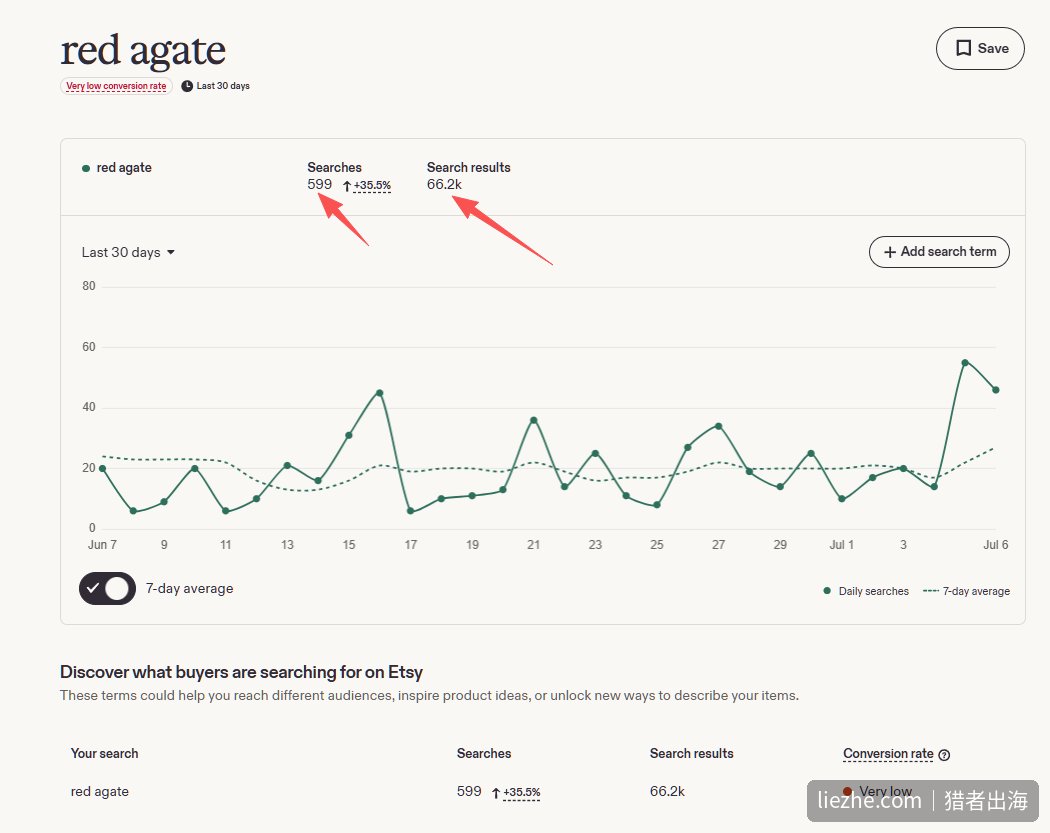Click the Very low conversion rate tag
The height and width of the screenshot is (833, 1050).
117,86
